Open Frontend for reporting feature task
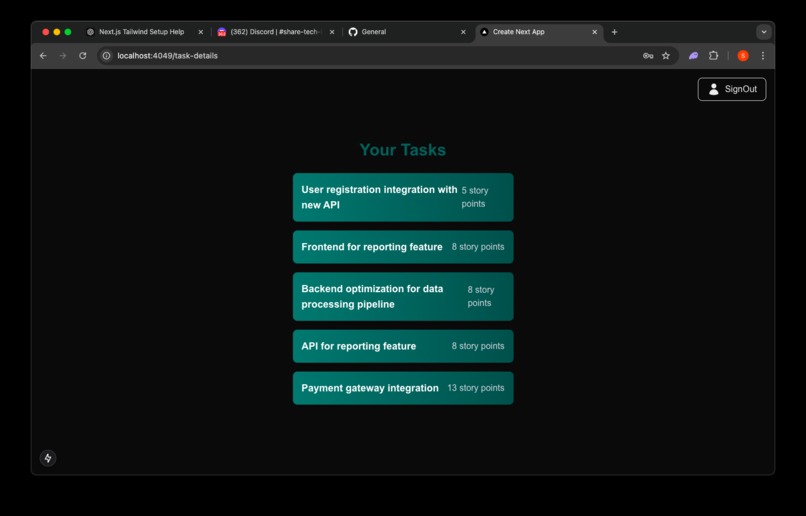The image size is (806, 516). click(x=403, y=247)
